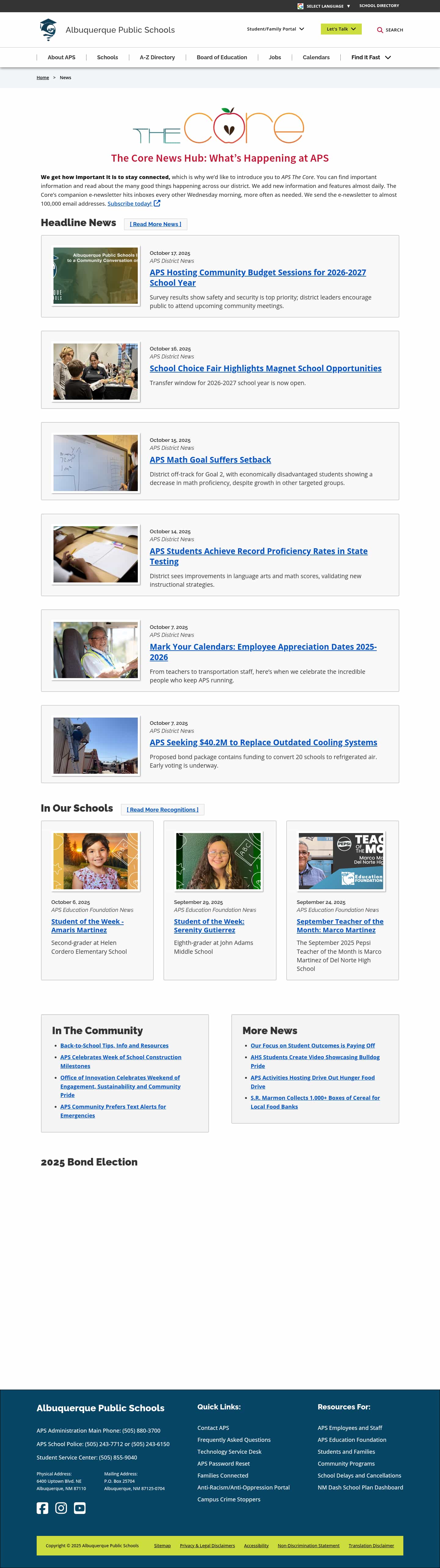Expand the Find It Fast menu
The image size is (440, 1568).
(x=371, y=57)
